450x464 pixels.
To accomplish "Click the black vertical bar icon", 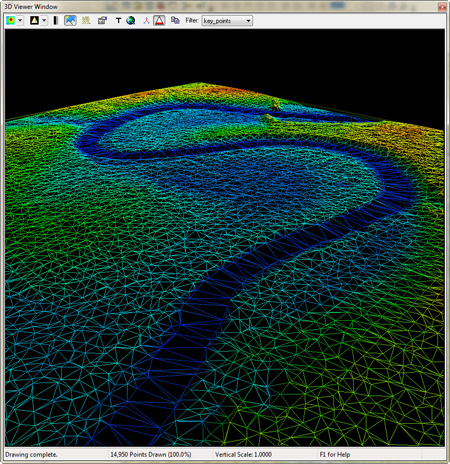I will [56, 21].
